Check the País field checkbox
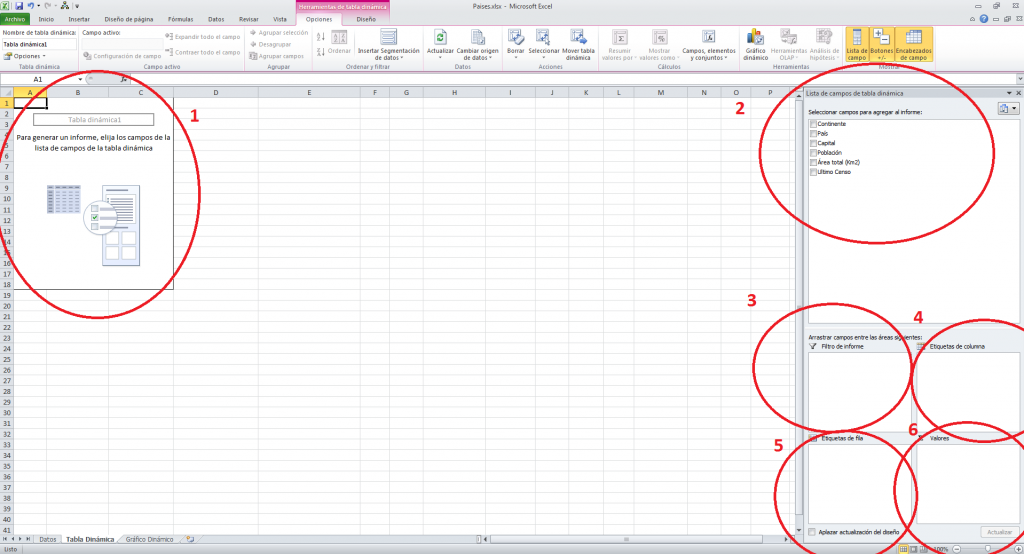This screenshot has height=554, width=1024. point(813,133)
